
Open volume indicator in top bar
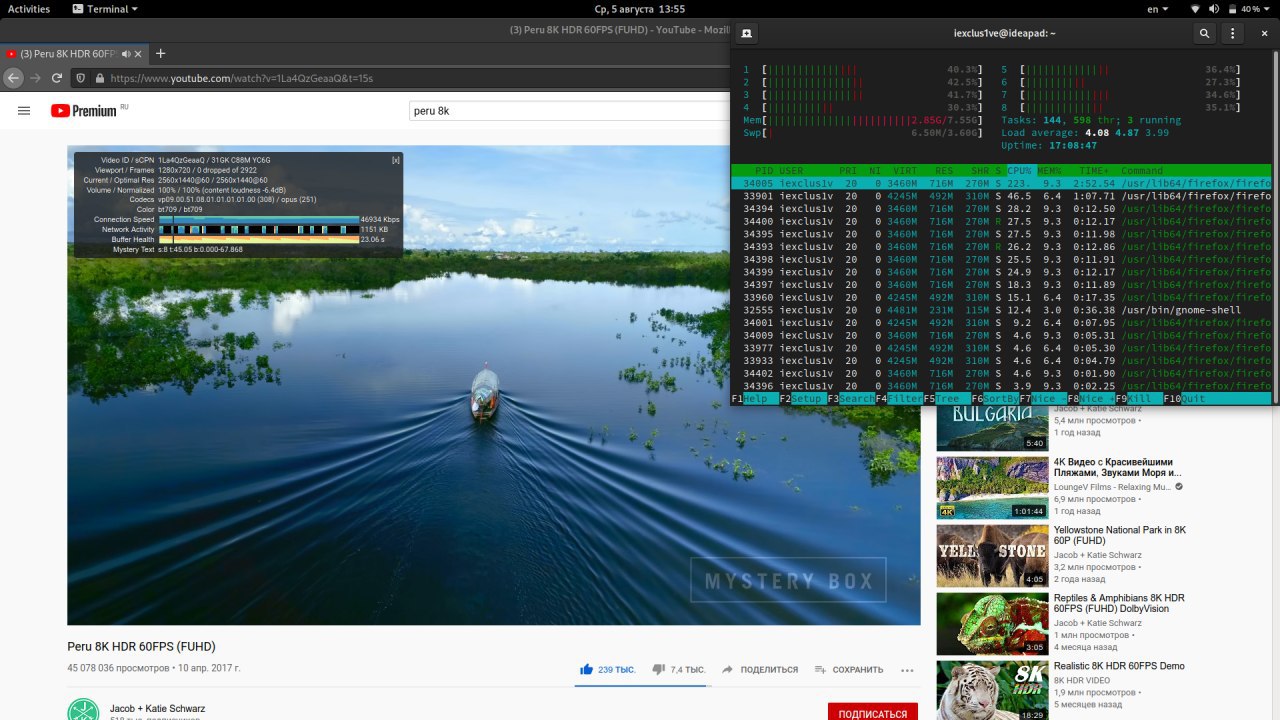1213,9
